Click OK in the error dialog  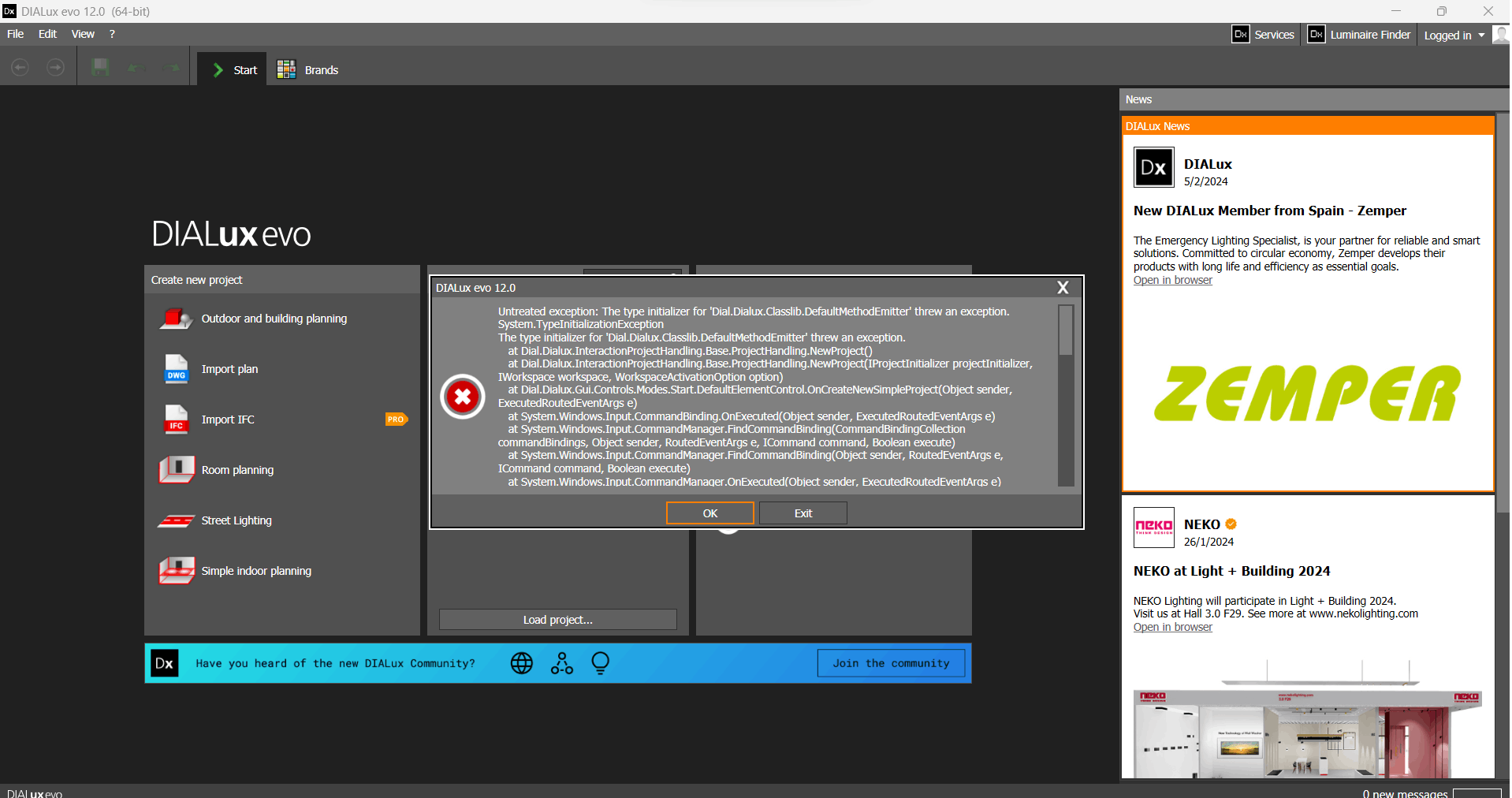click(710, 513)
